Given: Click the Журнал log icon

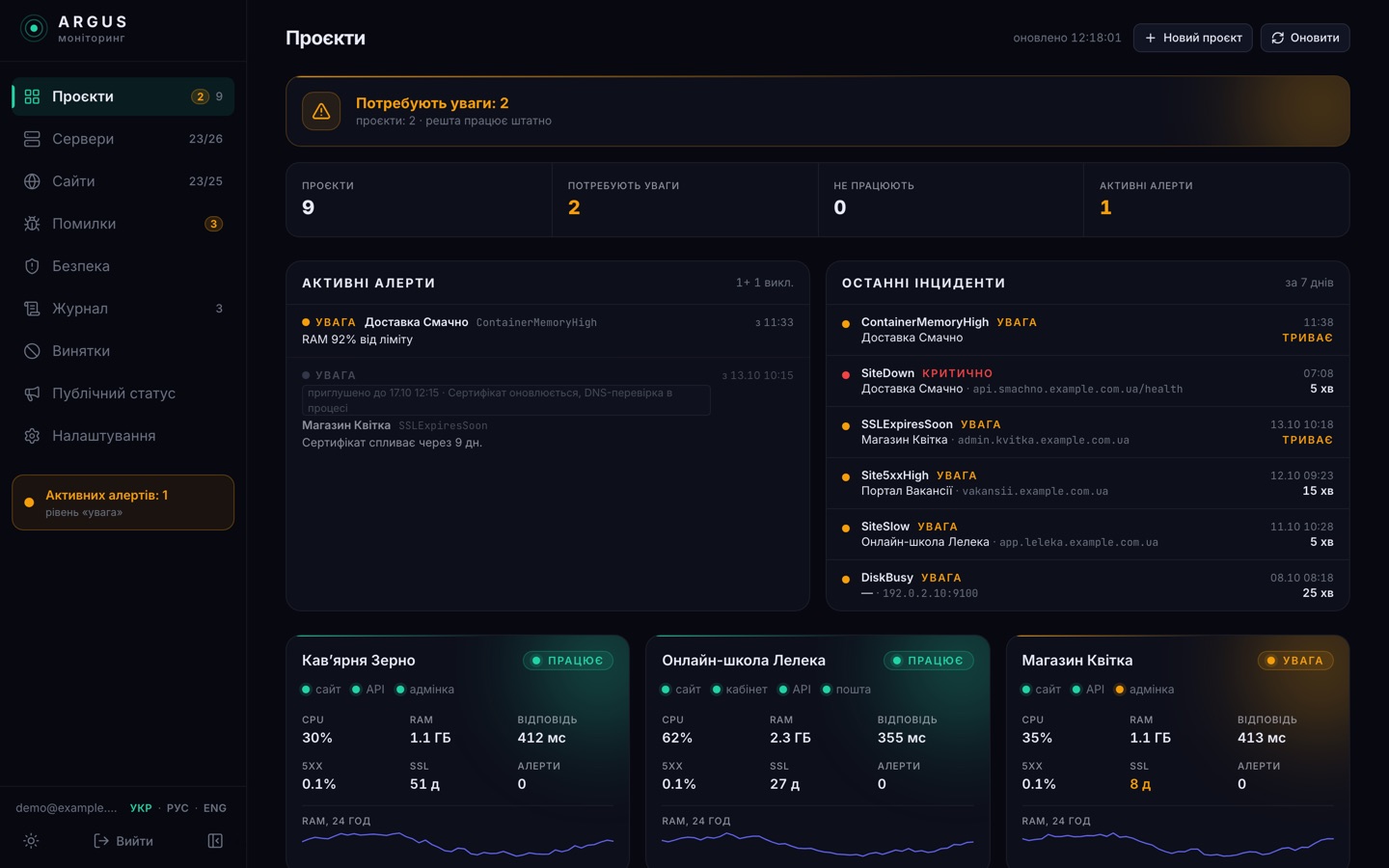Looking at the screenshot, I should (x=32, y=309).
